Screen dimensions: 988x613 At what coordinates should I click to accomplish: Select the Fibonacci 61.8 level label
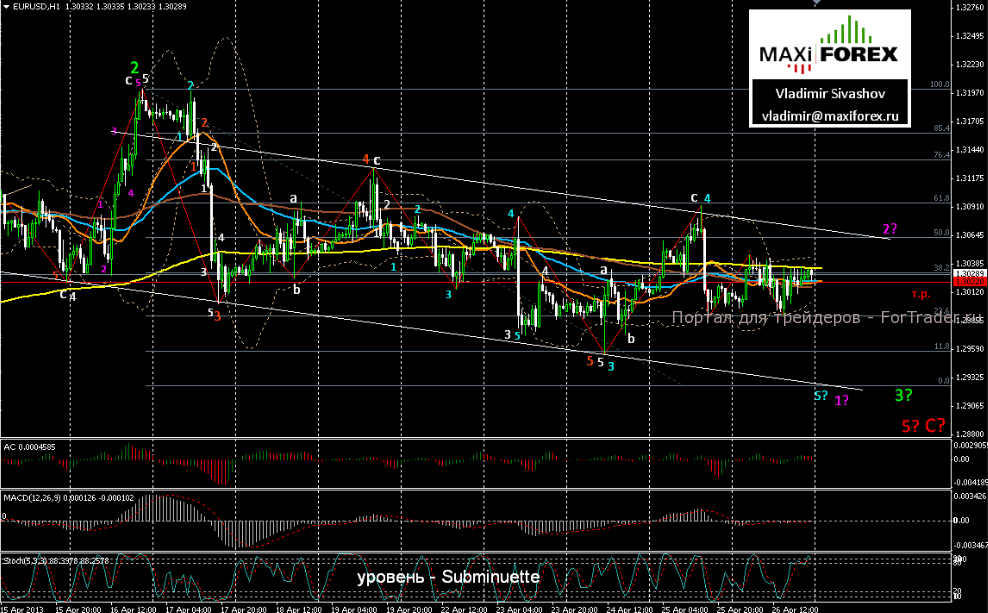(942, 198)
